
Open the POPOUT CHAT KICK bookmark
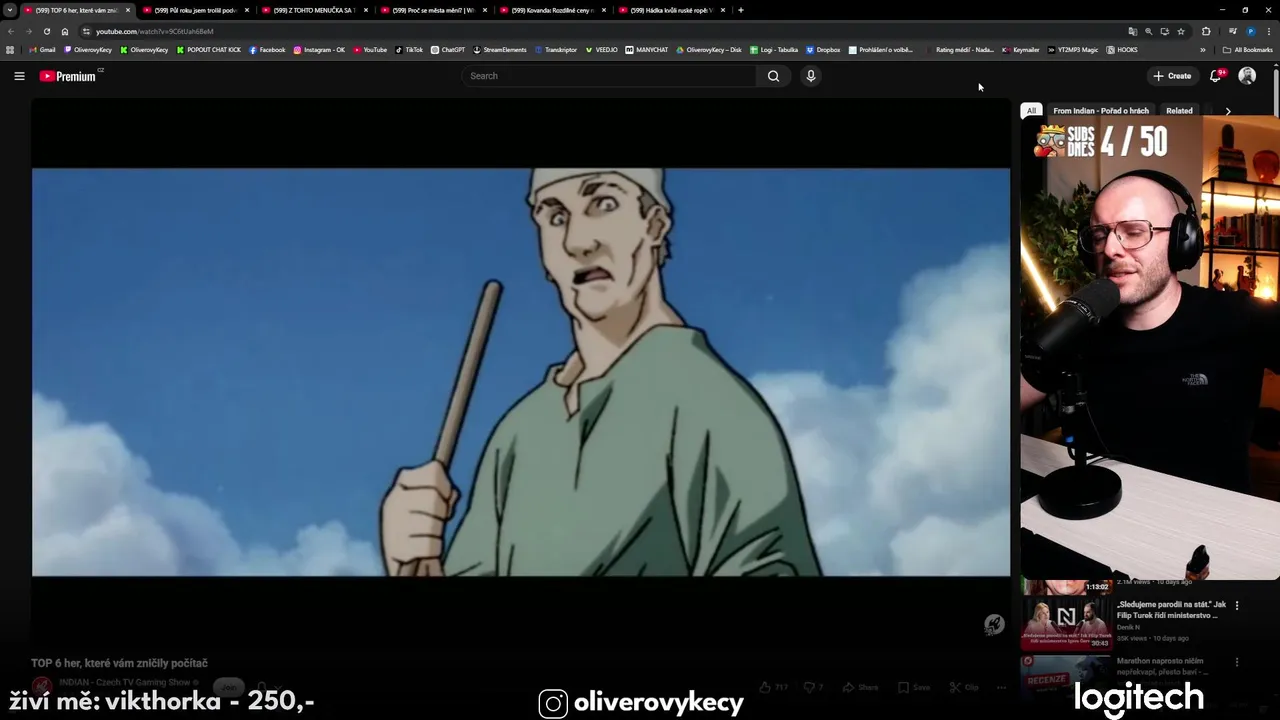pos(208,50)
